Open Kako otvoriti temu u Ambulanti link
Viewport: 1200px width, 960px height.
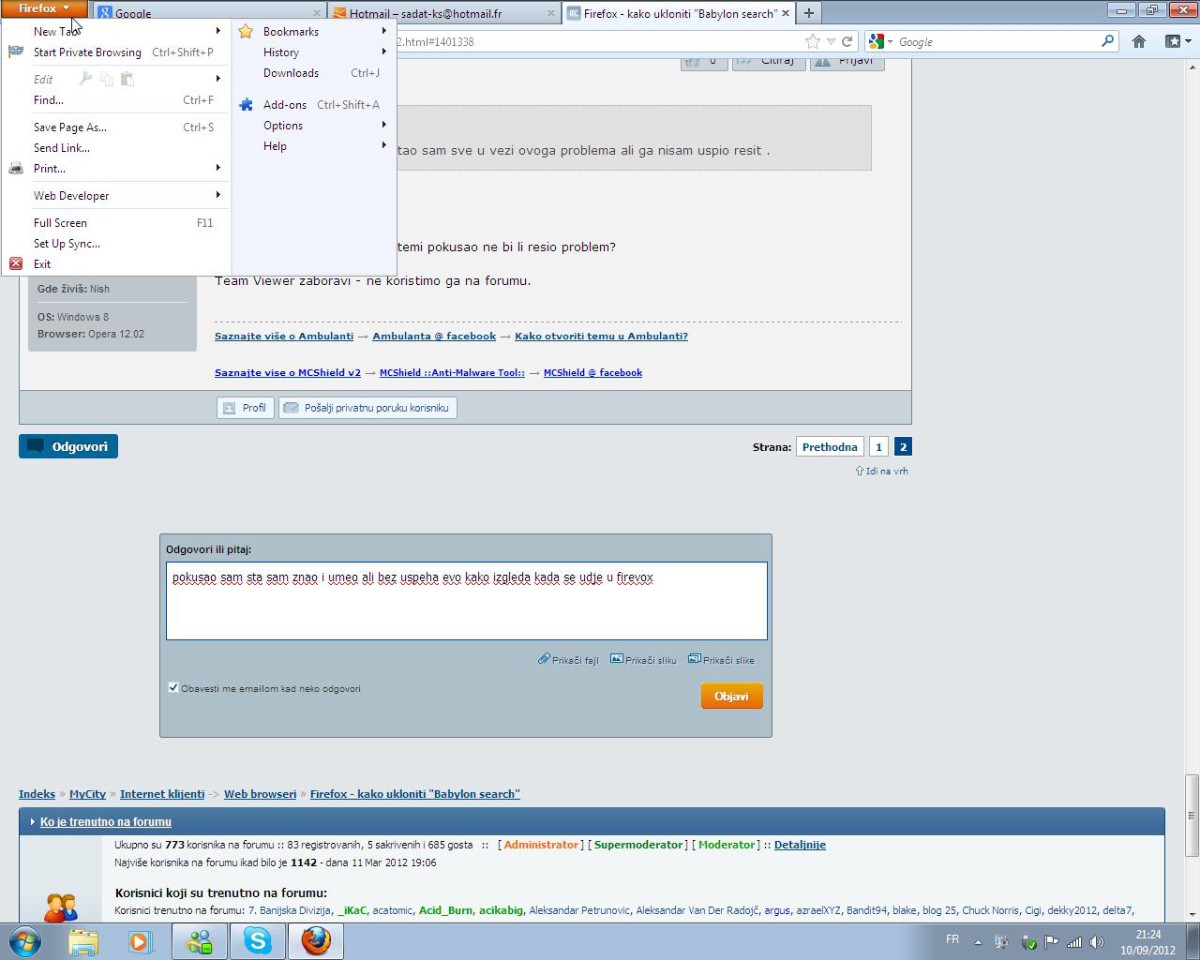pos(601,336)
